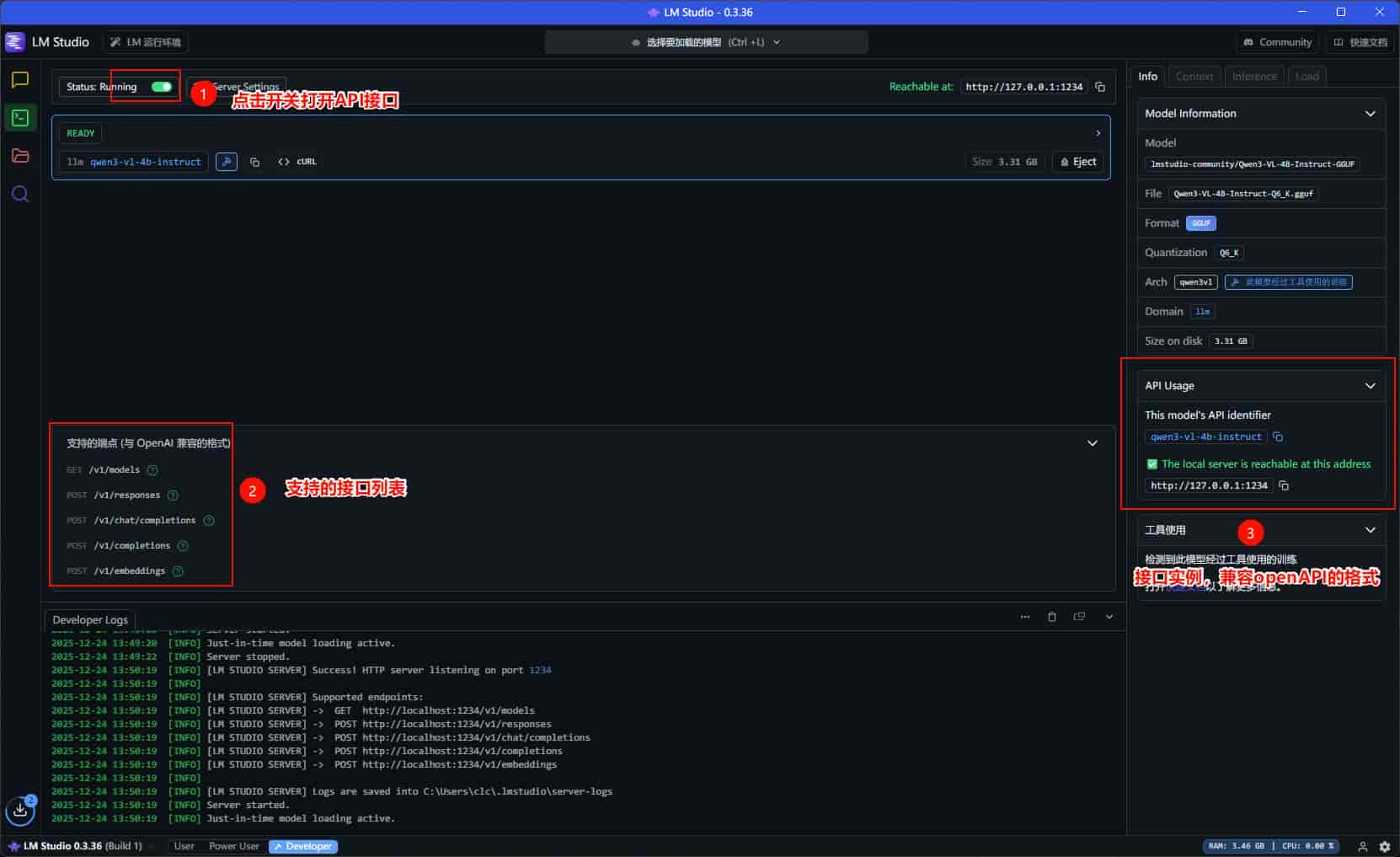Switch to the Inference tab

[x=1254, y=76]
